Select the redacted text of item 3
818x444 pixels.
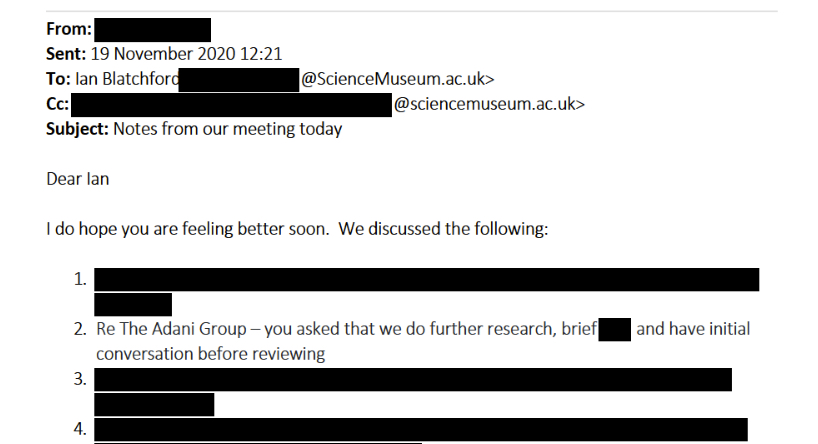413,380
